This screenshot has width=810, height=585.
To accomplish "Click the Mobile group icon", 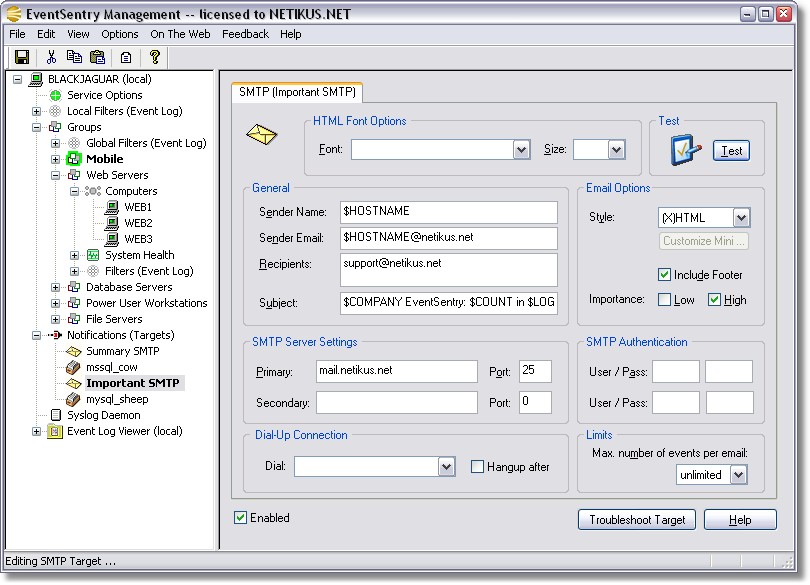I will pyautogui.click(x=74, y=159).
